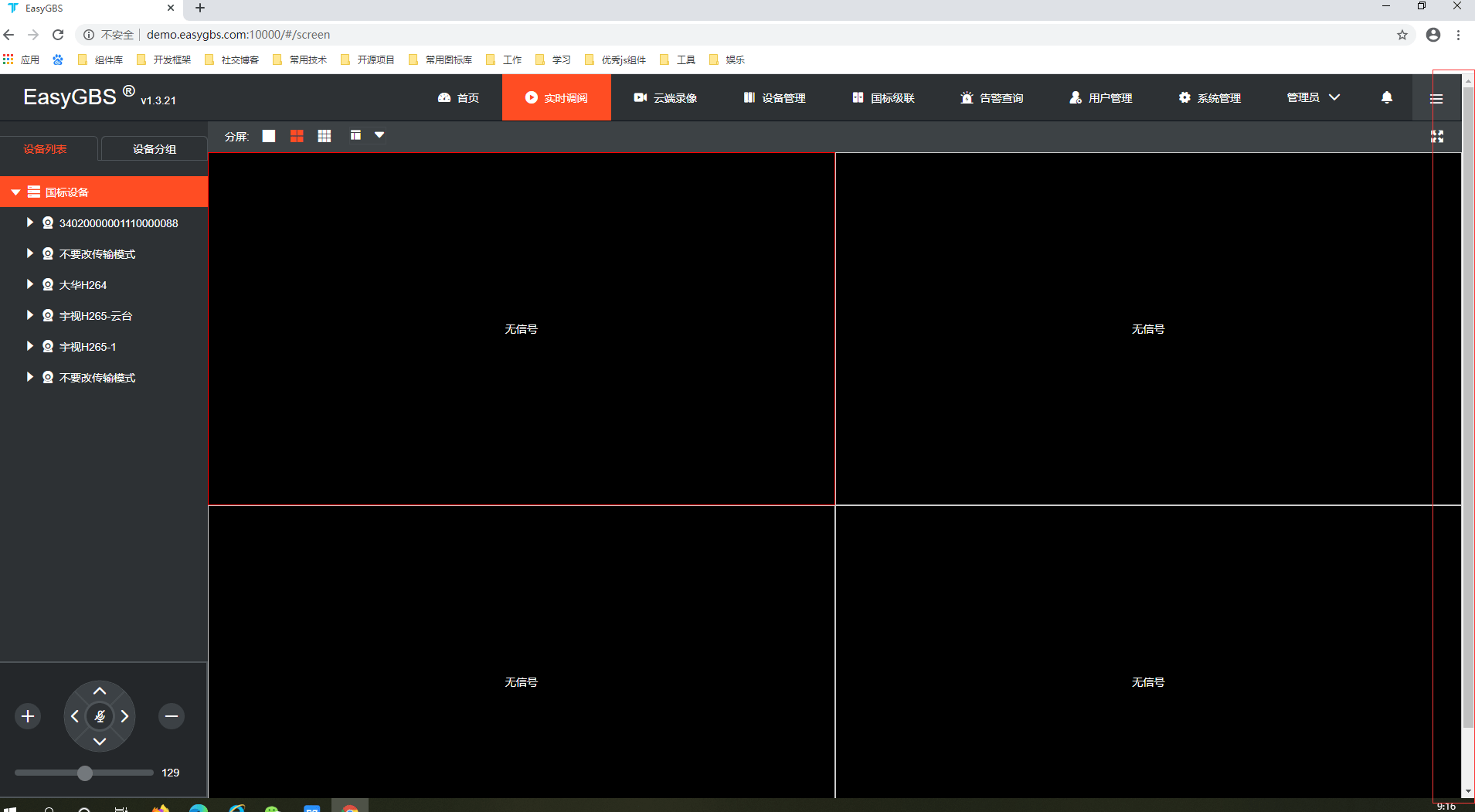Screen dimensions: 1475x812
Task: Click the PTZ zoom in plus button
Action: pos(28,716)
